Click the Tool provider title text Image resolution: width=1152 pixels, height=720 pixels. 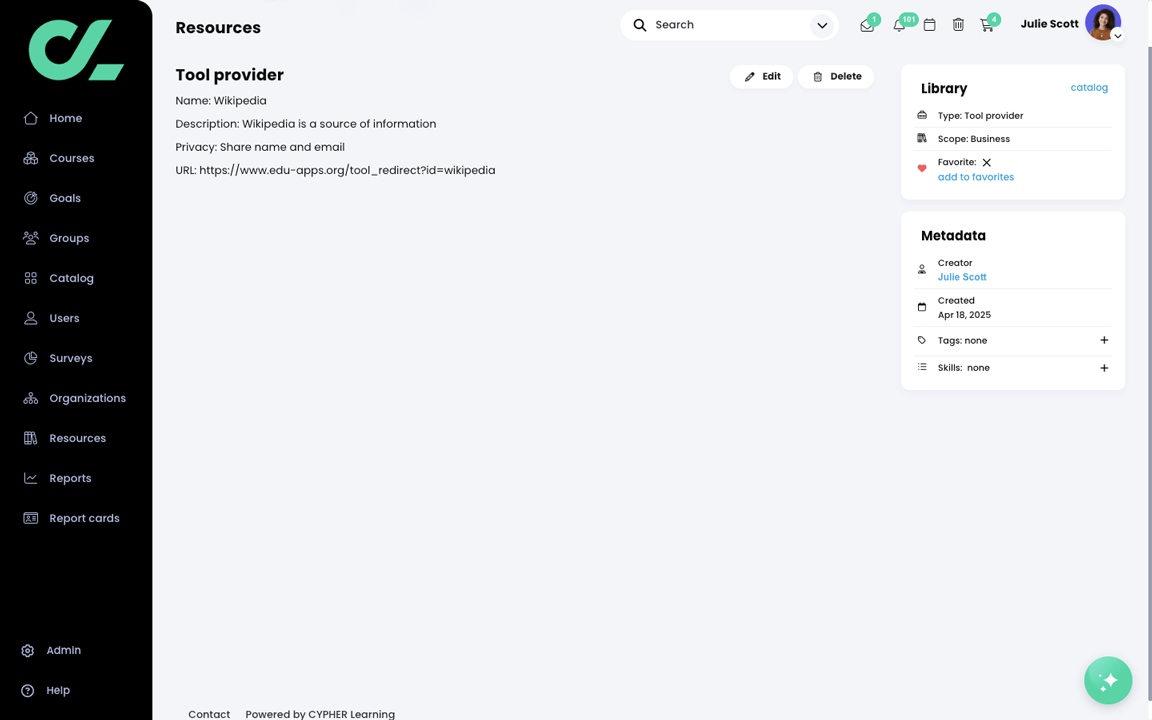click(x=229, y=75)
